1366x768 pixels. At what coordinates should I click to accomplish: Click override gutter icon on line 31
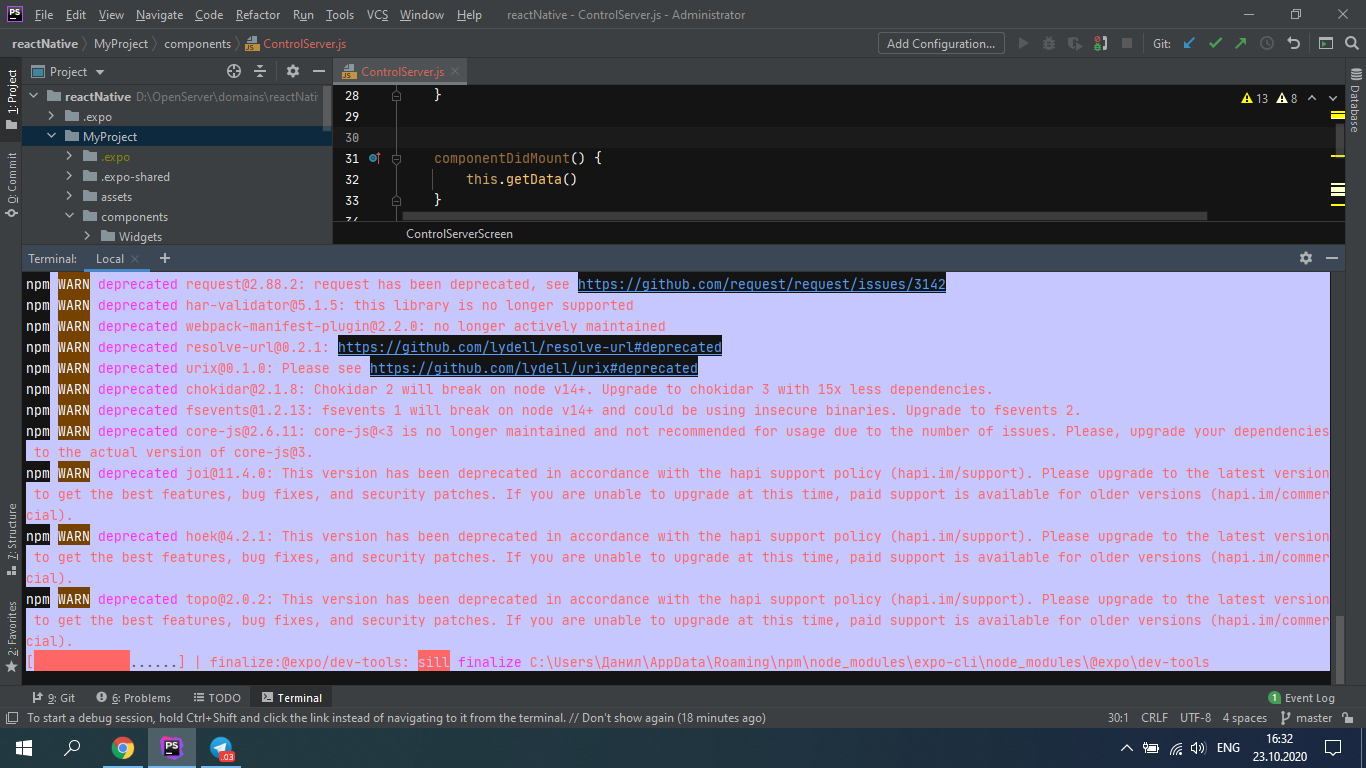pyautogui.click(x=375, y=158)
